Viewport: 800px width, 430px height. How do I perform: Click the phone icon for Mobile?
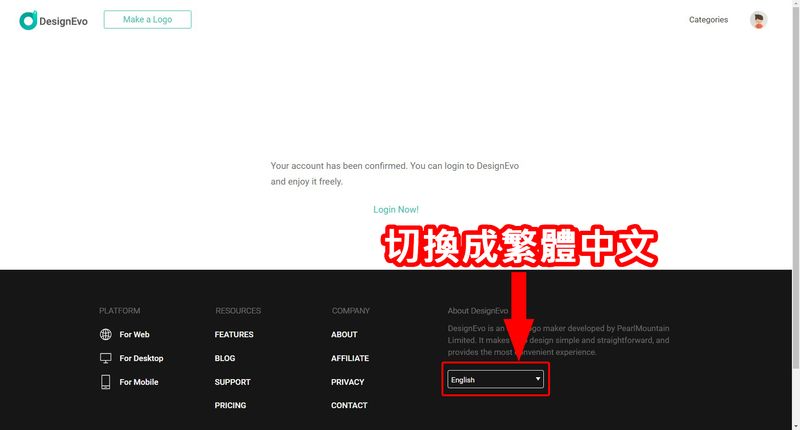106,382
